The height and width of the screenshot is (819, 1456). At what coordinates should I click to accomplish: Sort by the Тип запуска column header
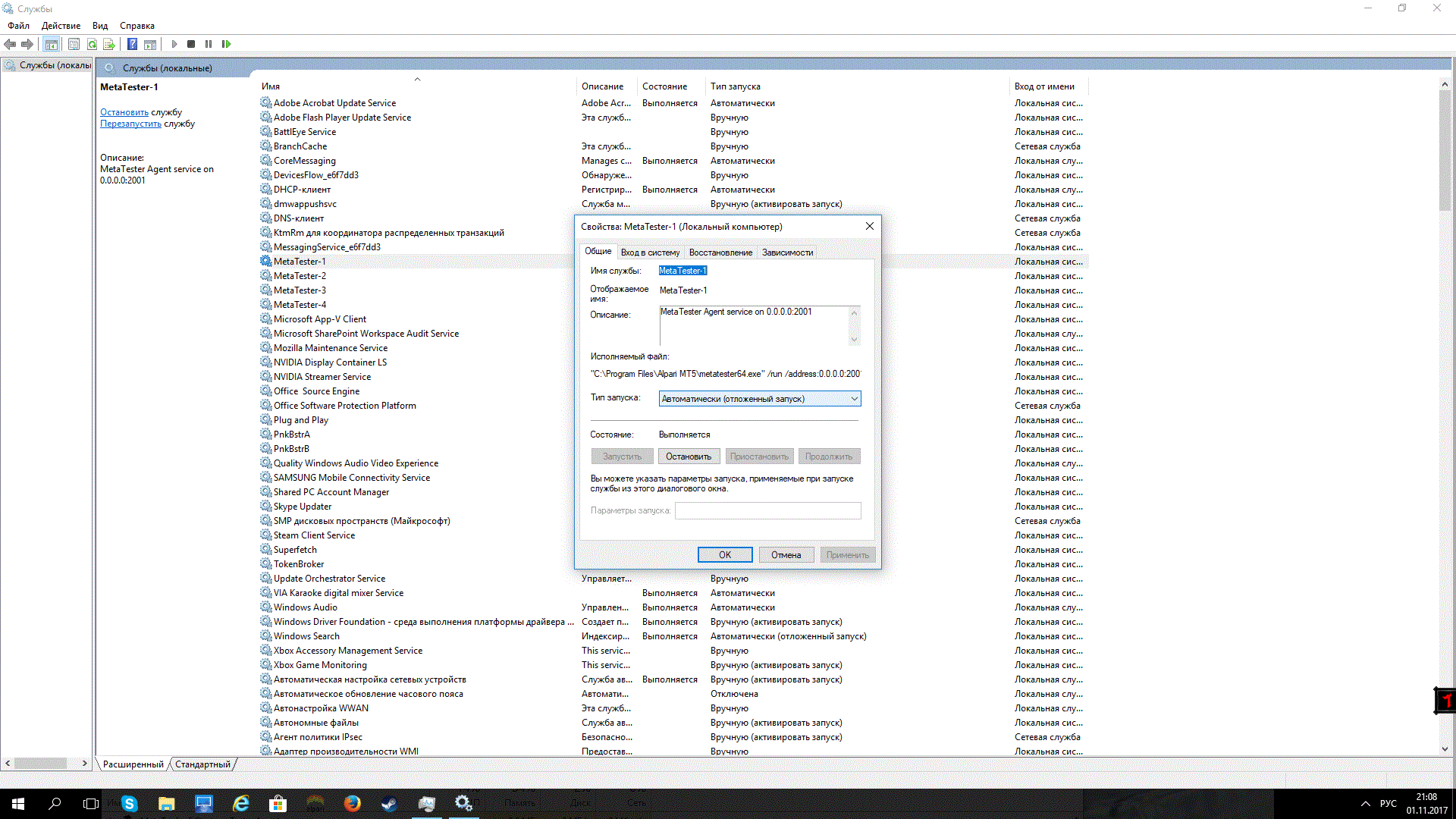click(x=857, y=86)
